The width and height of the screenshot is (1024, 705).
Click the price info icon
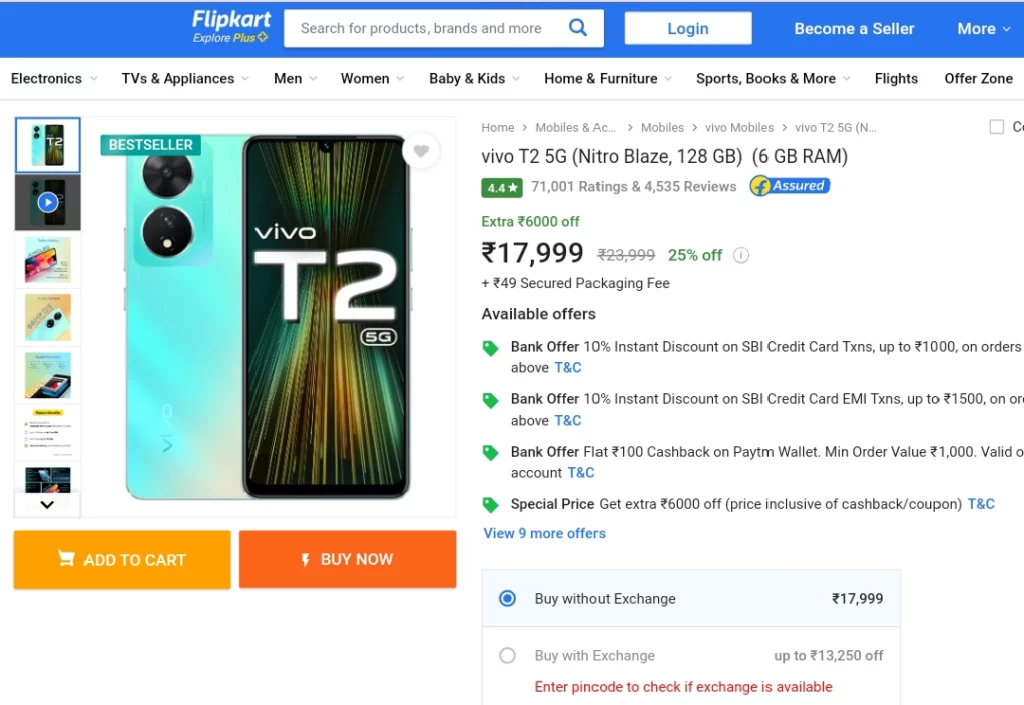(x=741, y=255)
